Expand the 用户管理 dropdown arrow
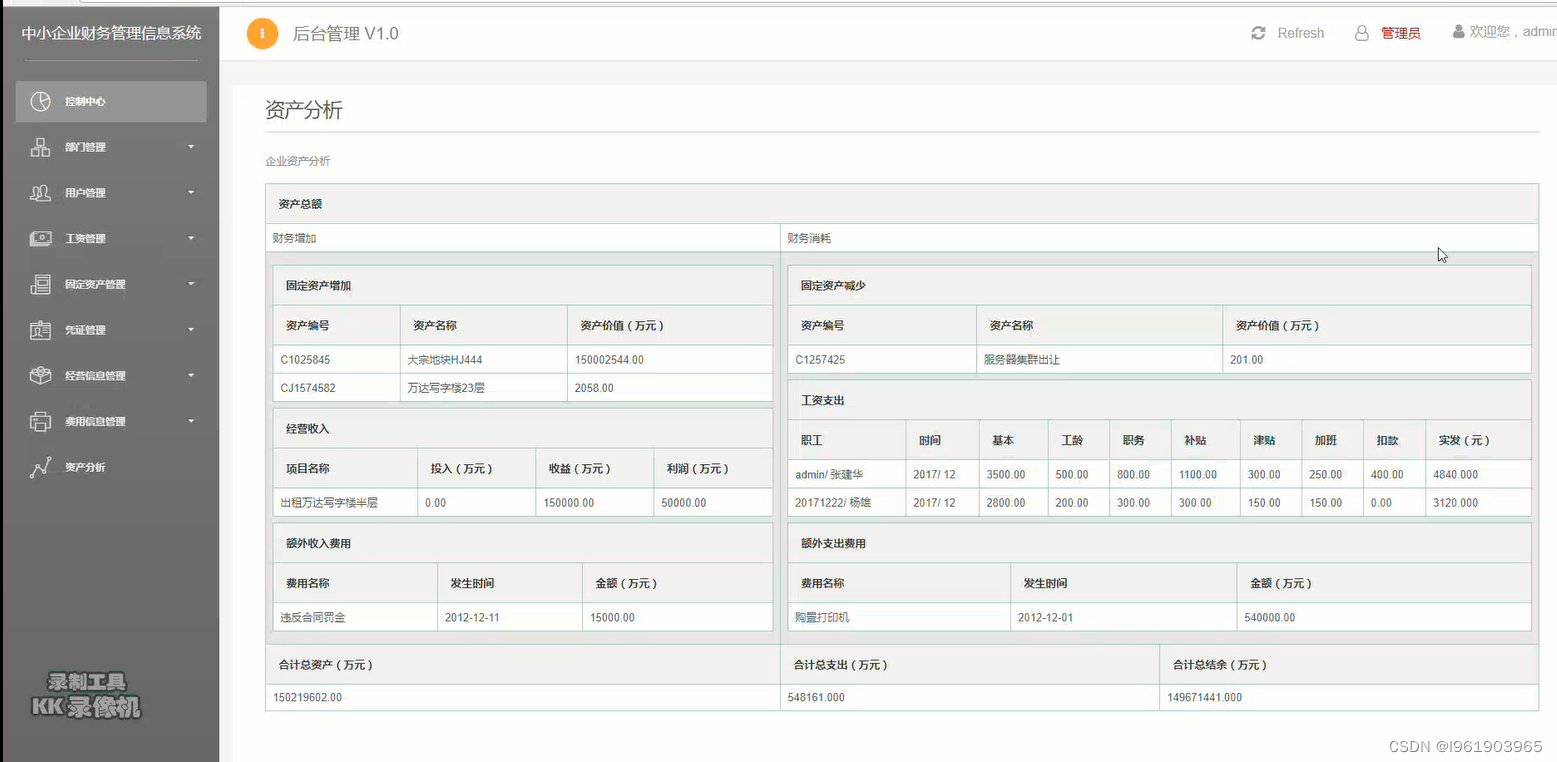This screenshot has height=762, width=1557. point(191,193)
